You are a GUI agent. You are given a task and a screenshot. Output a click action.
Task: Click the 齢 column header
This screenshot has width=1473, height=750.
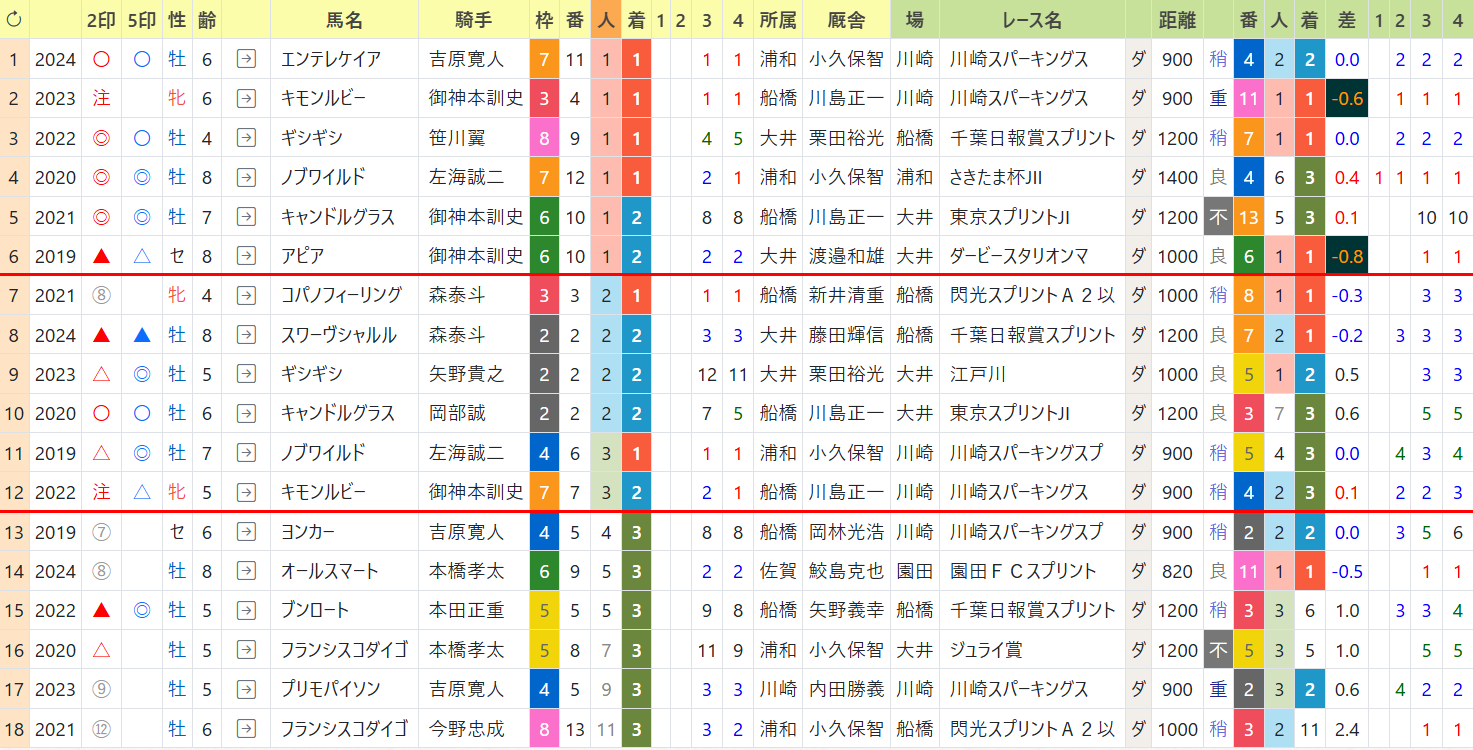[x=207, y=19]
